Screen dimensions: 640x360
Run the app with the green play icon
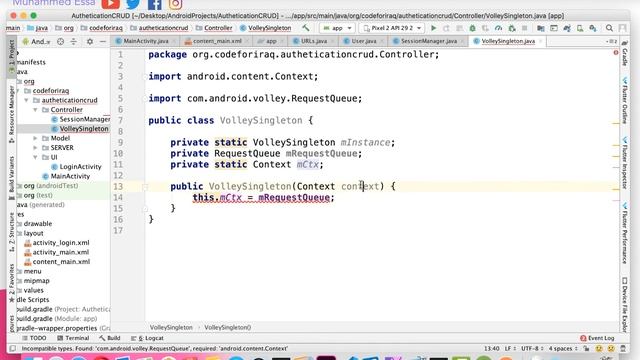433,28
